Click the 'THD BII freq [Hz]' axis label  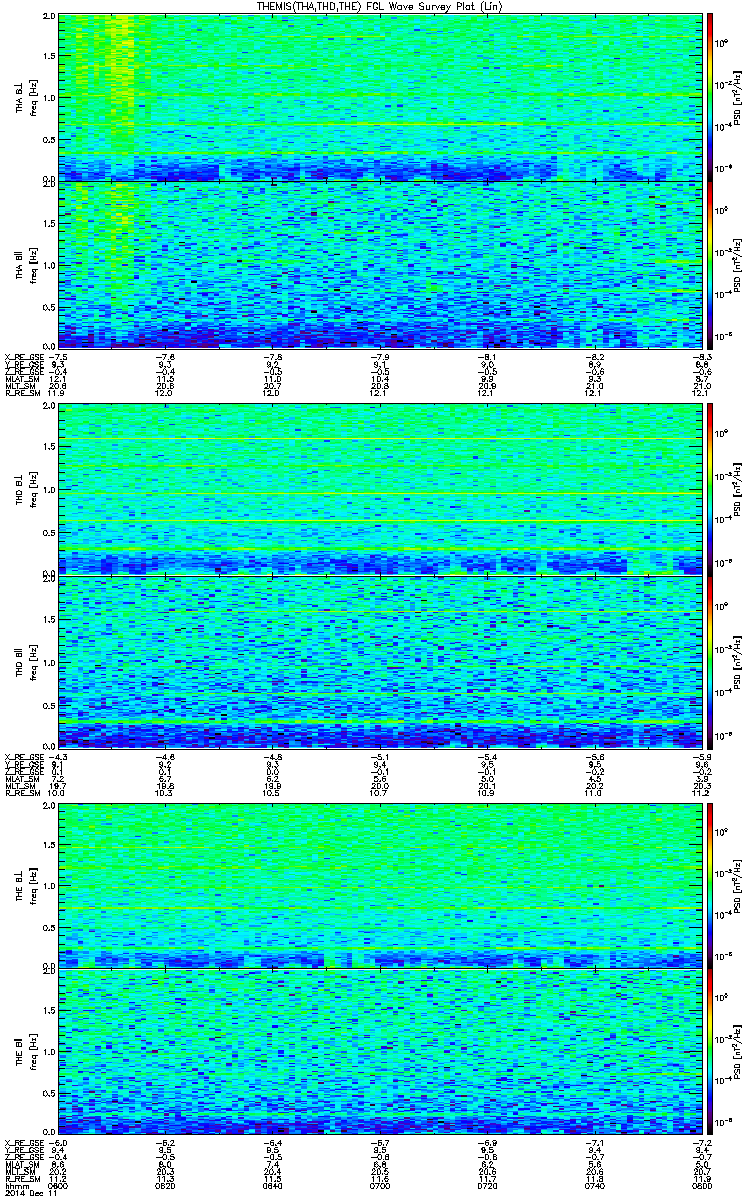[x=24, y=661]
